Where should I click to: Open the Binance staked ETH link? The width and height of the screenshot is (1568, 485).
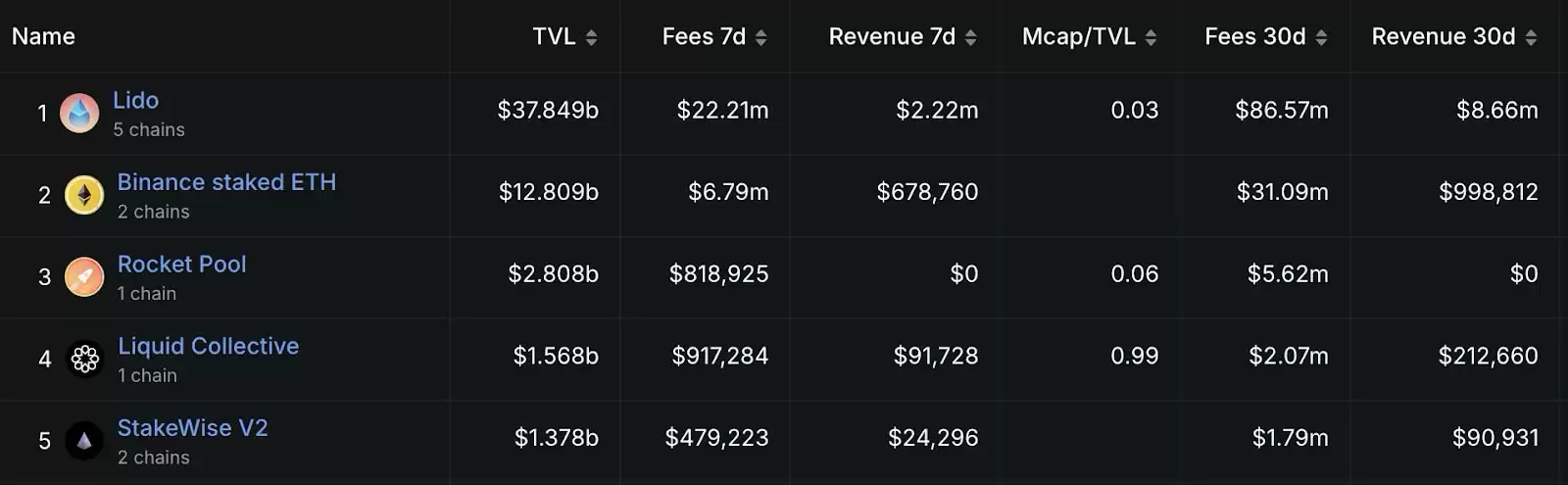click(x=226, y=182)
